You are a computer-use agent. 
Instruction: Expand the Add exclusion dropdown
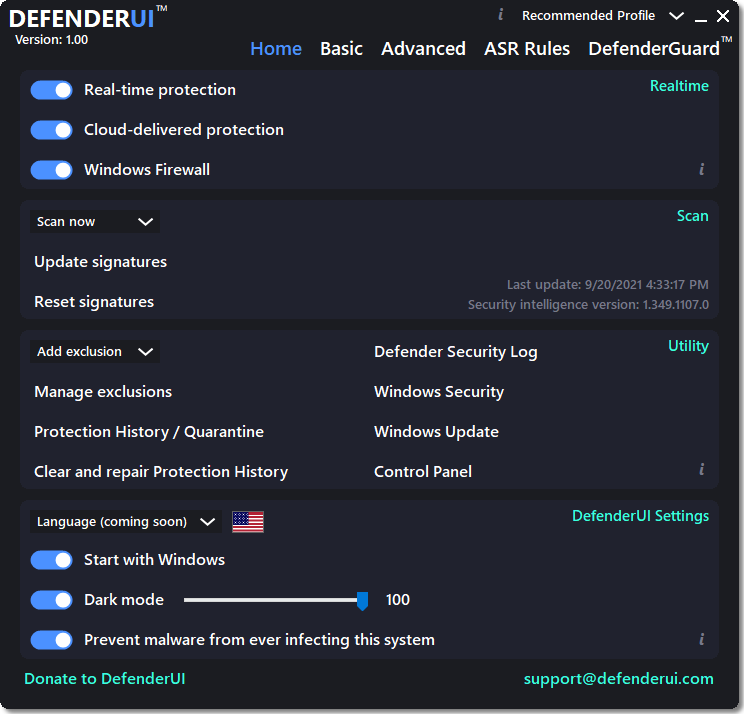click(94, 352)
